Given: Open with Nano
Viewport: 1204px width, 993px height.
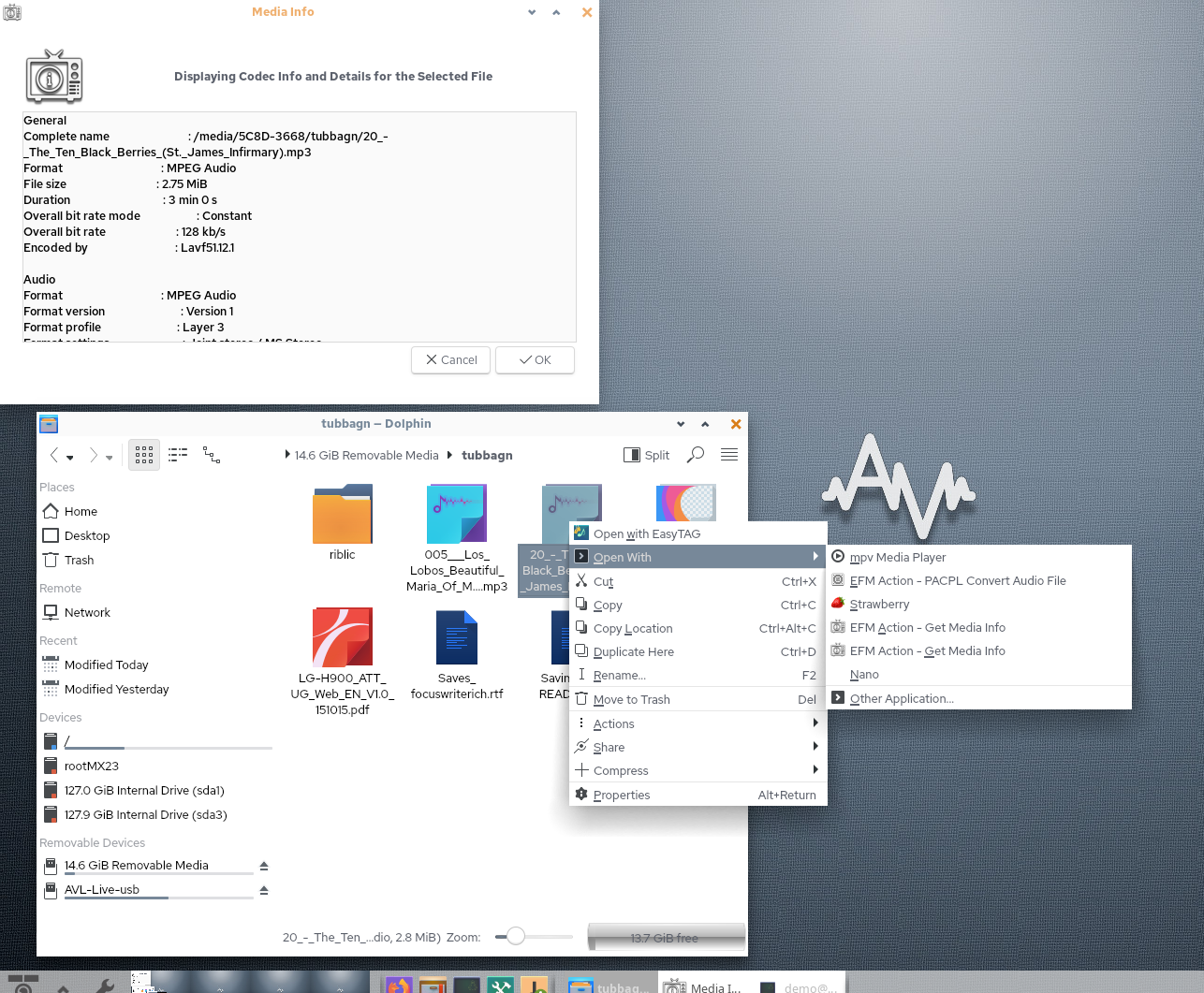Looking at the screenshot, I should (x=979, y=674).
